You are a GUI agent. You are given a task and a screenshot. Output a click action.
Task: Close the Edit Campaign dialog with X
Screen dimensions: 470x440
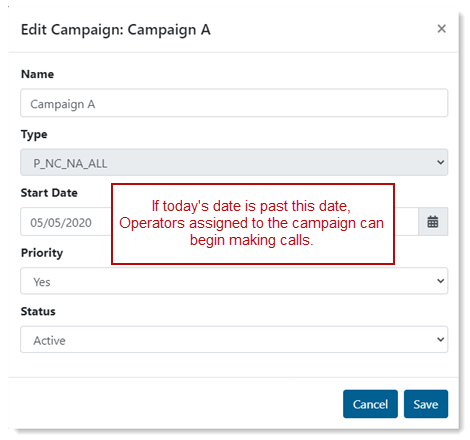[x=441, y=29]
